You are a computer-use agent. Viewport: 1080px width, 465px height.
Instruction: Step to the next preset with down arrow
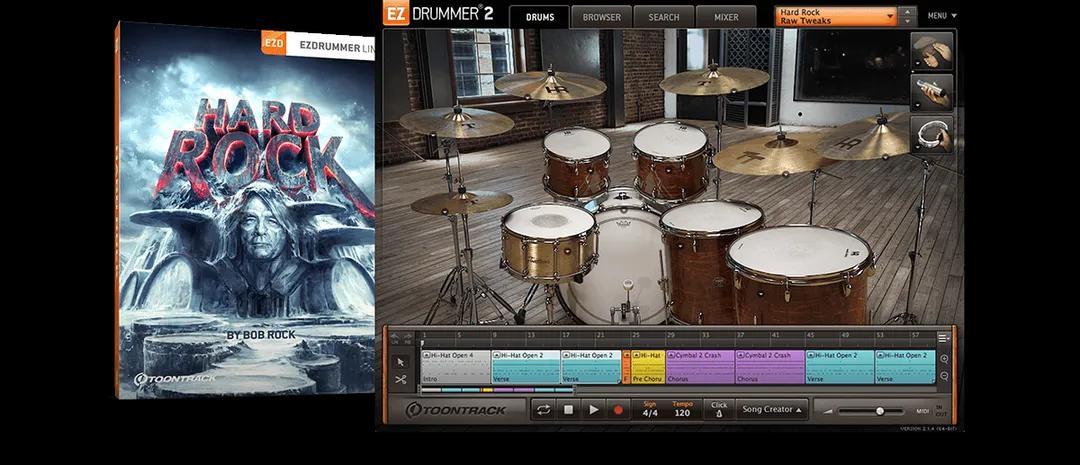(908, 21)
